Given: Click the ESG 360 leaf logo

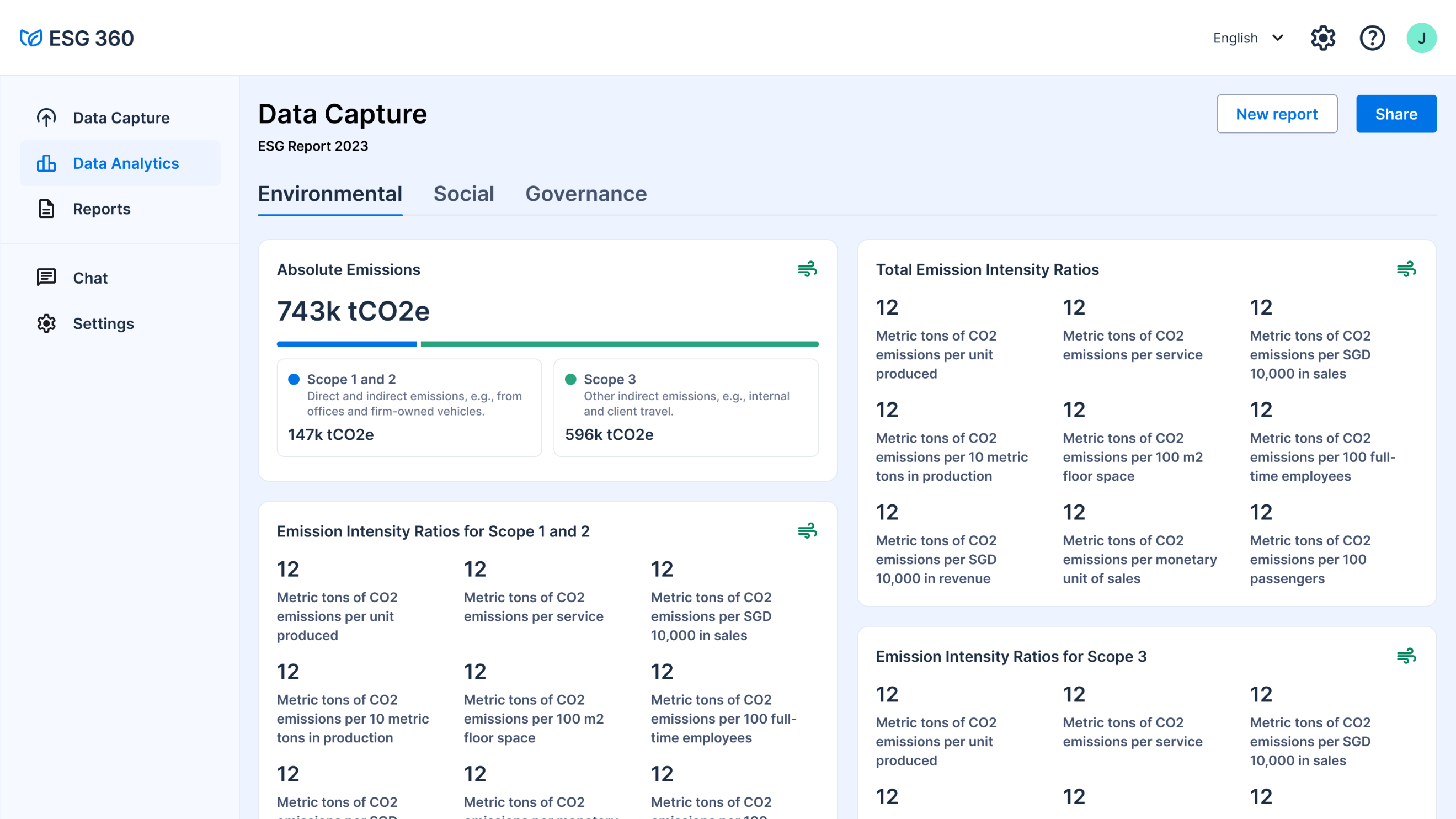Looking at the screenshot, I should point(30,38).
